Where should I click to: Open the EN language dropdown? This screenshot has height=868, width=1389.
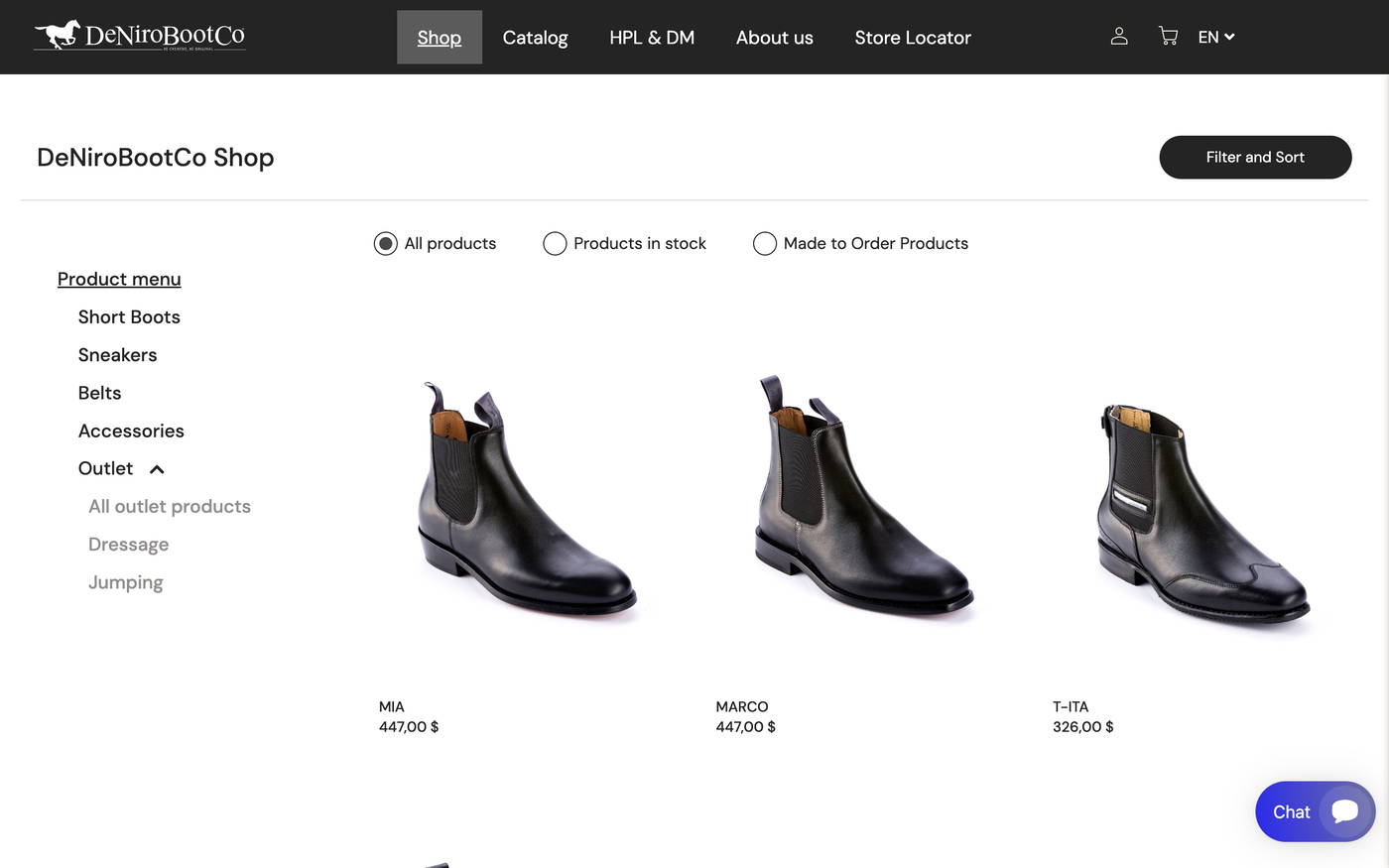(1214, 37)
